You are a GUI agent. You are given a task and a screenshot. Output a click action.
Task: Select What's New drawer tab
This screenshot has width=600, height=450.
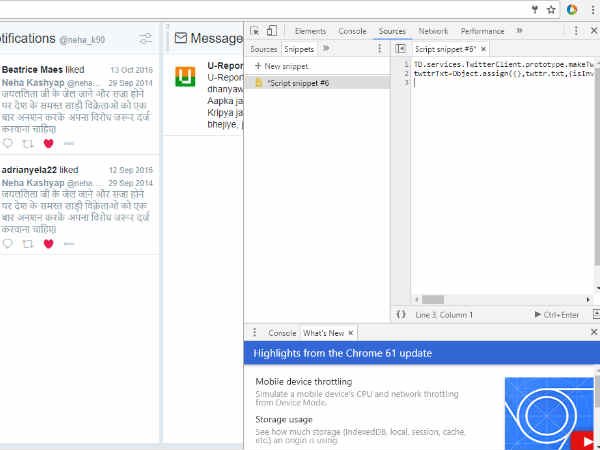[x=324, y=333]
